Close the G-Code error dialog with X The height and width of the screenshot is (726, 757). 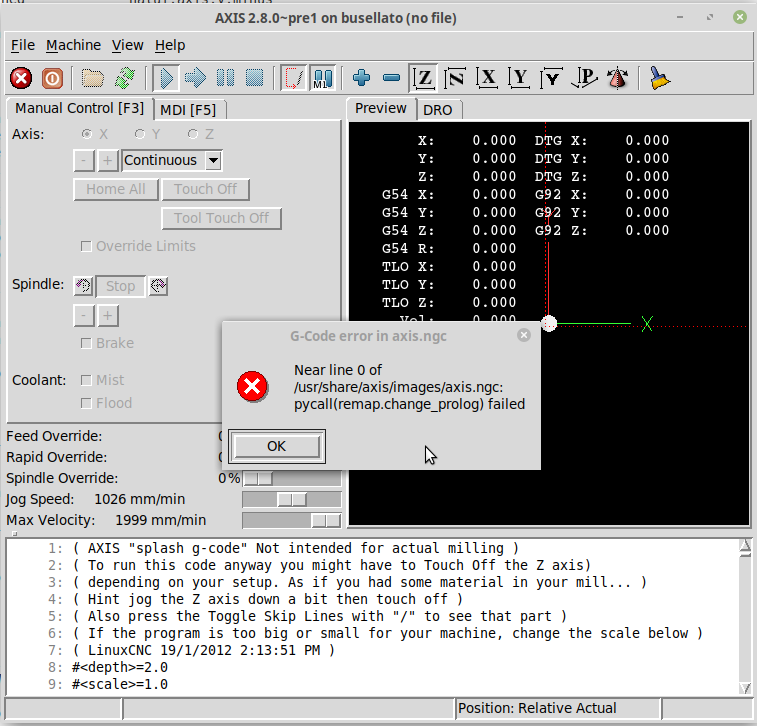tap(524, 335)
